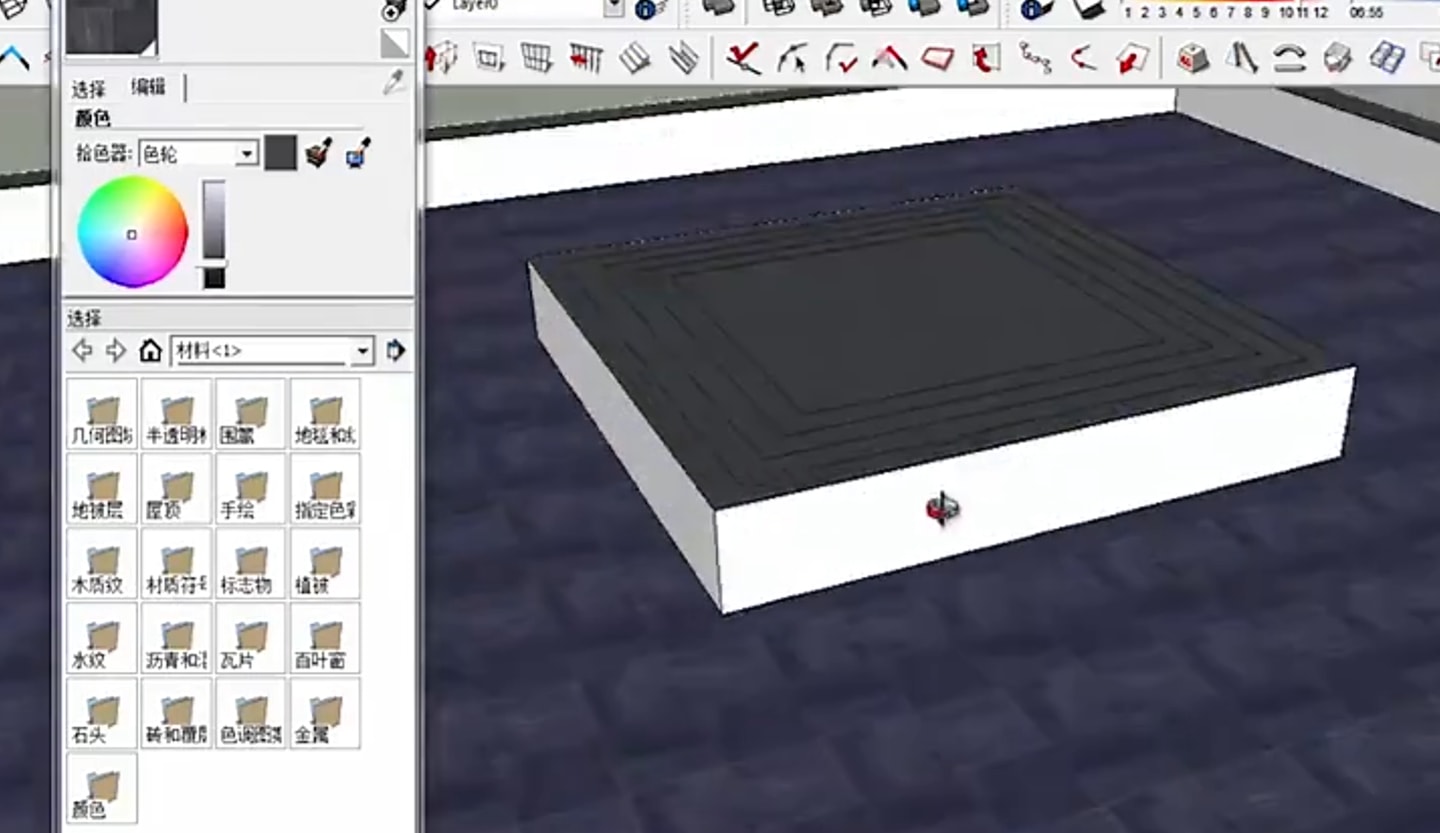Go back with the left arrow icon
Viewport: 1440px width, 833px height.
point(83,351)
